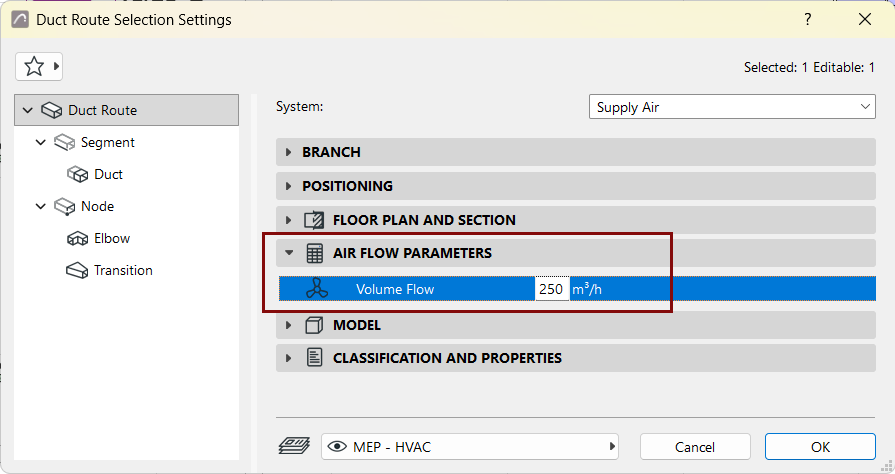Confirm settings with the OK button
This screenshot has width=895, height=474.
[x=820, y=447]
